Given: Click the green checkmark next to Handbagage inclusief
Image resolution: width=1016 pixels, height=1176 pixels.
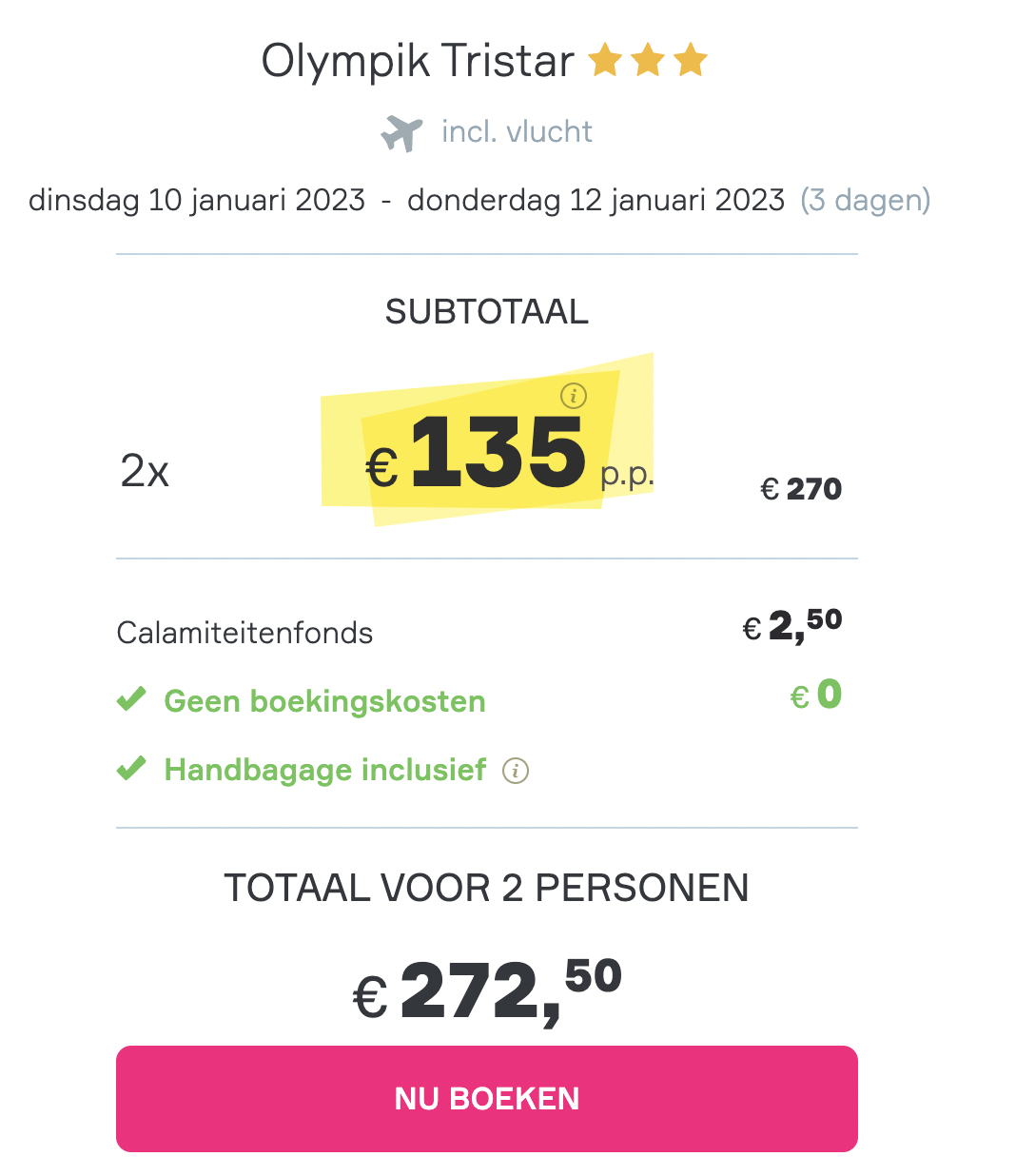Looking at the screenshot, I should [131, 768].
